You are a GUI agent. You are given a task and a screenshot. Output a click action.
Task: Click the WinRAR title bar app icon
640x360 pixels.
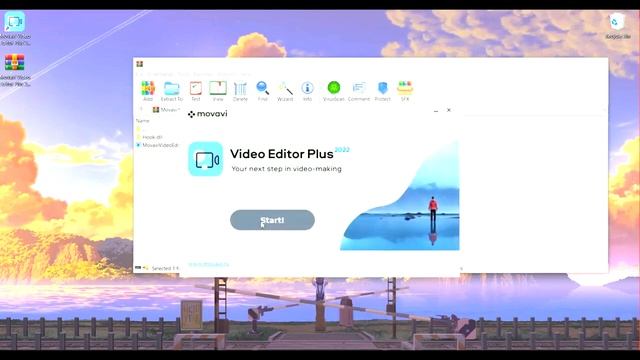140,64
